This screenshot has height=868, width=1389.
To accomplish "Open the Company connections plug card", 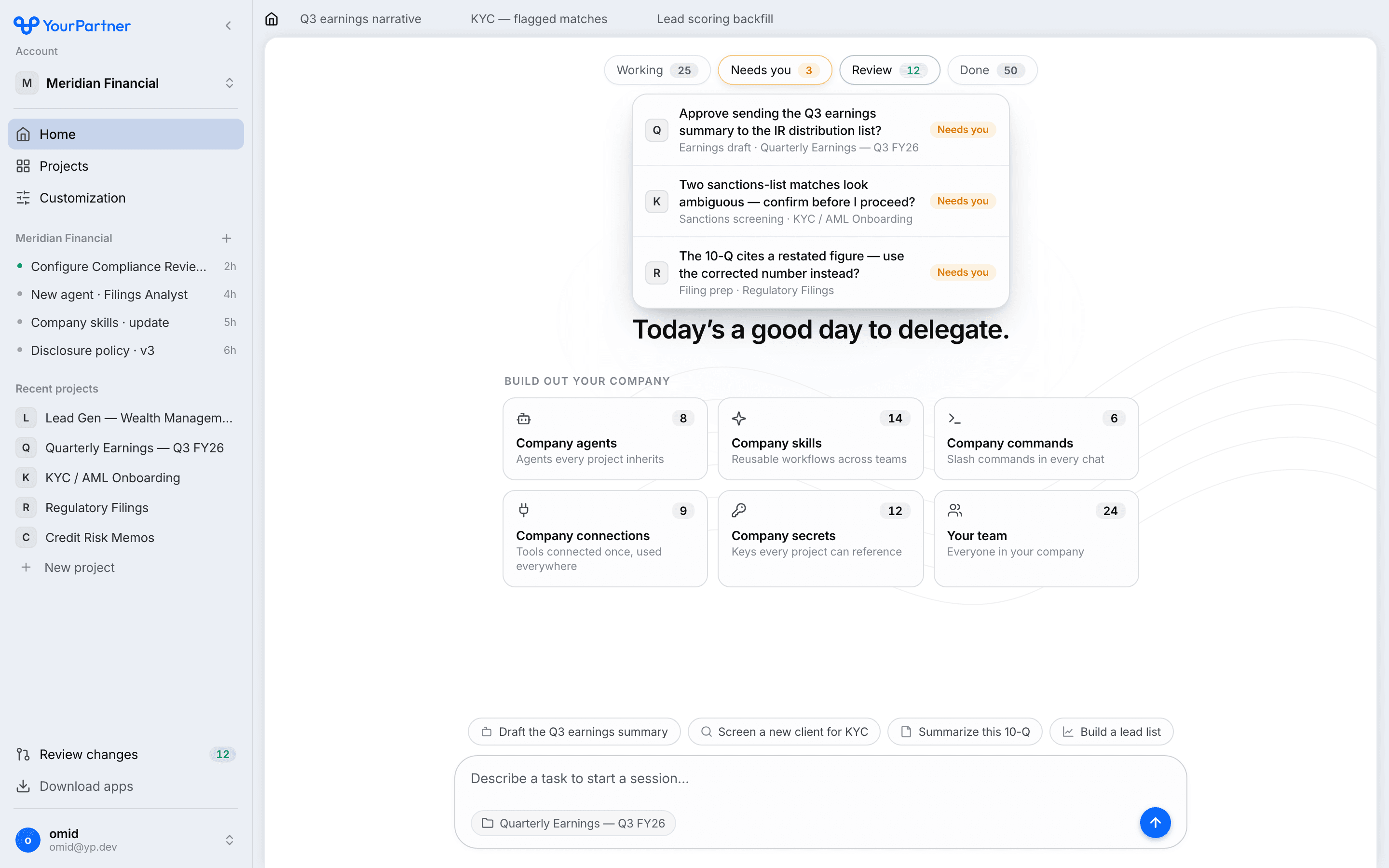I will [x=605, y=539].
